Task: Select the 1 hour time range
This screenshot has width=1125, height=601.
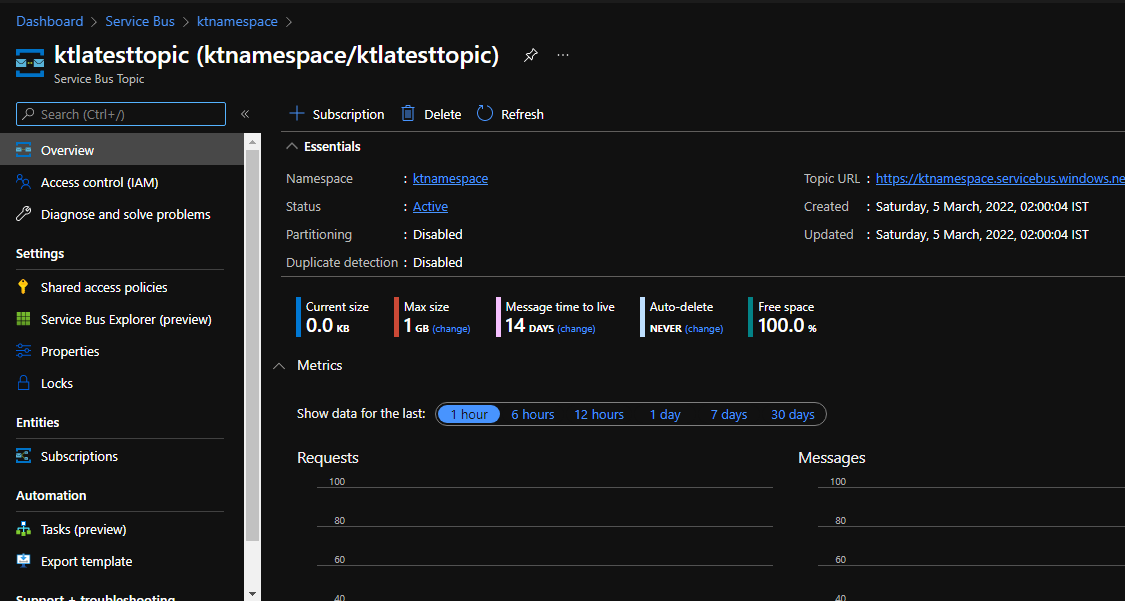Action: [469, 414]
